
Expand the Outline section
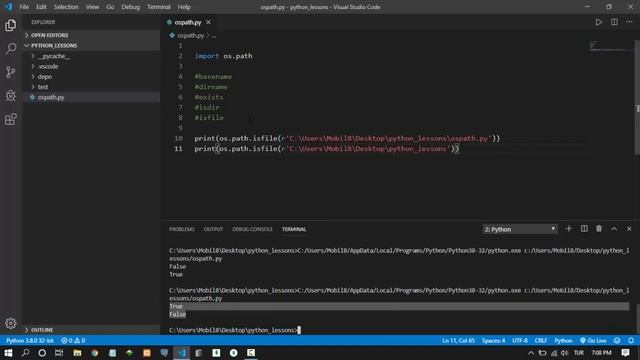91,329
